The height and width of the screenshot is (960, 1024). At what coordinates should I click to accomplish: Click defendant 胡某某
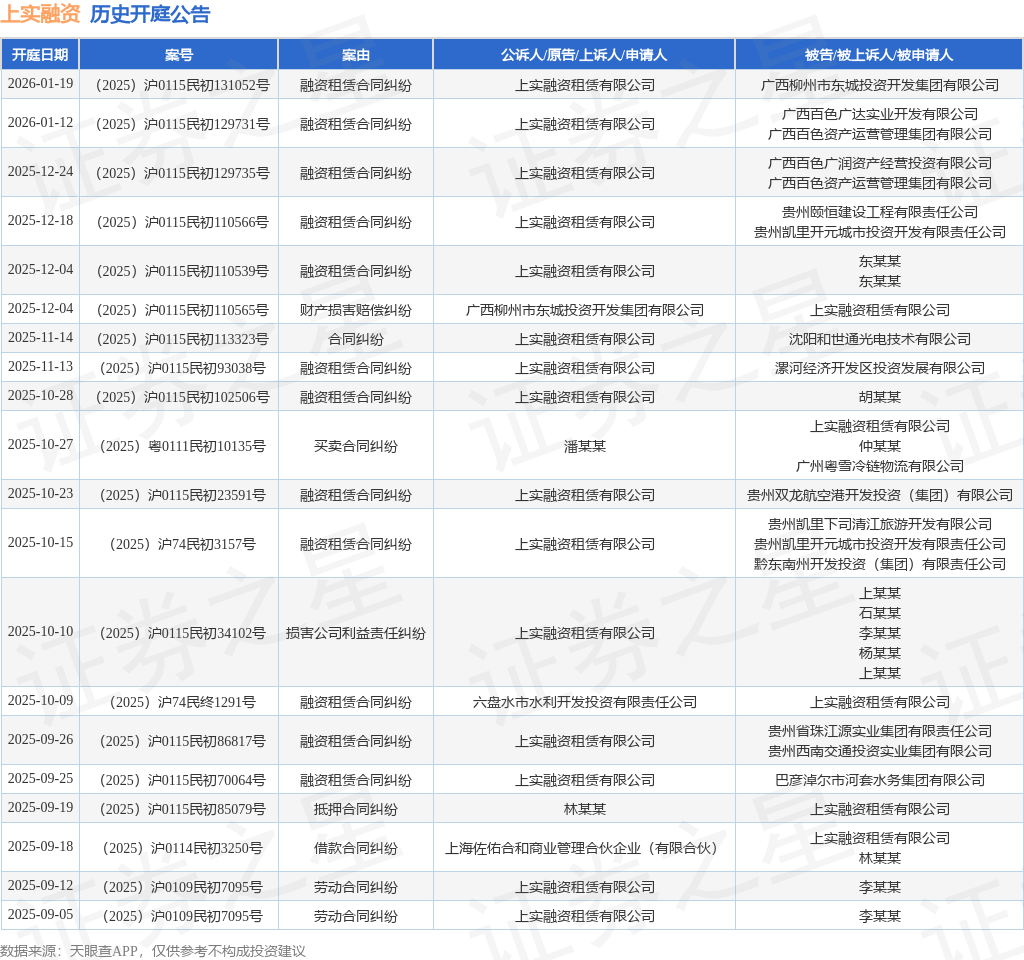(880, 397)
